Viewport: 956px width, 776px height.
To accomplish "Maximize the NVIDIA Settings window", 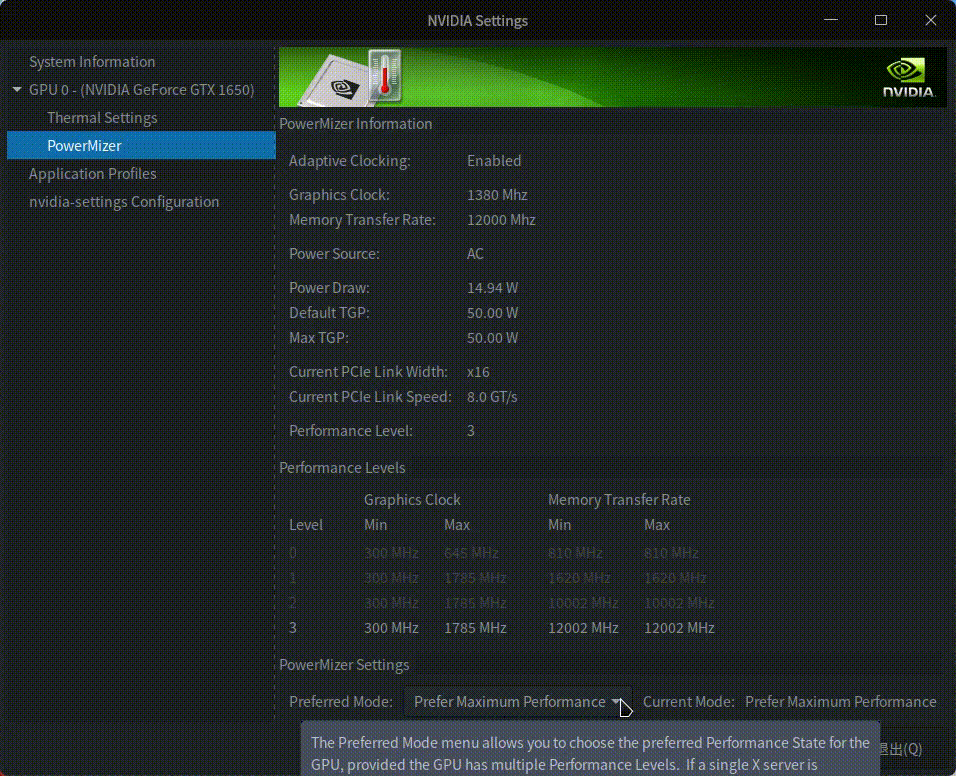I will tap(880, 20).
